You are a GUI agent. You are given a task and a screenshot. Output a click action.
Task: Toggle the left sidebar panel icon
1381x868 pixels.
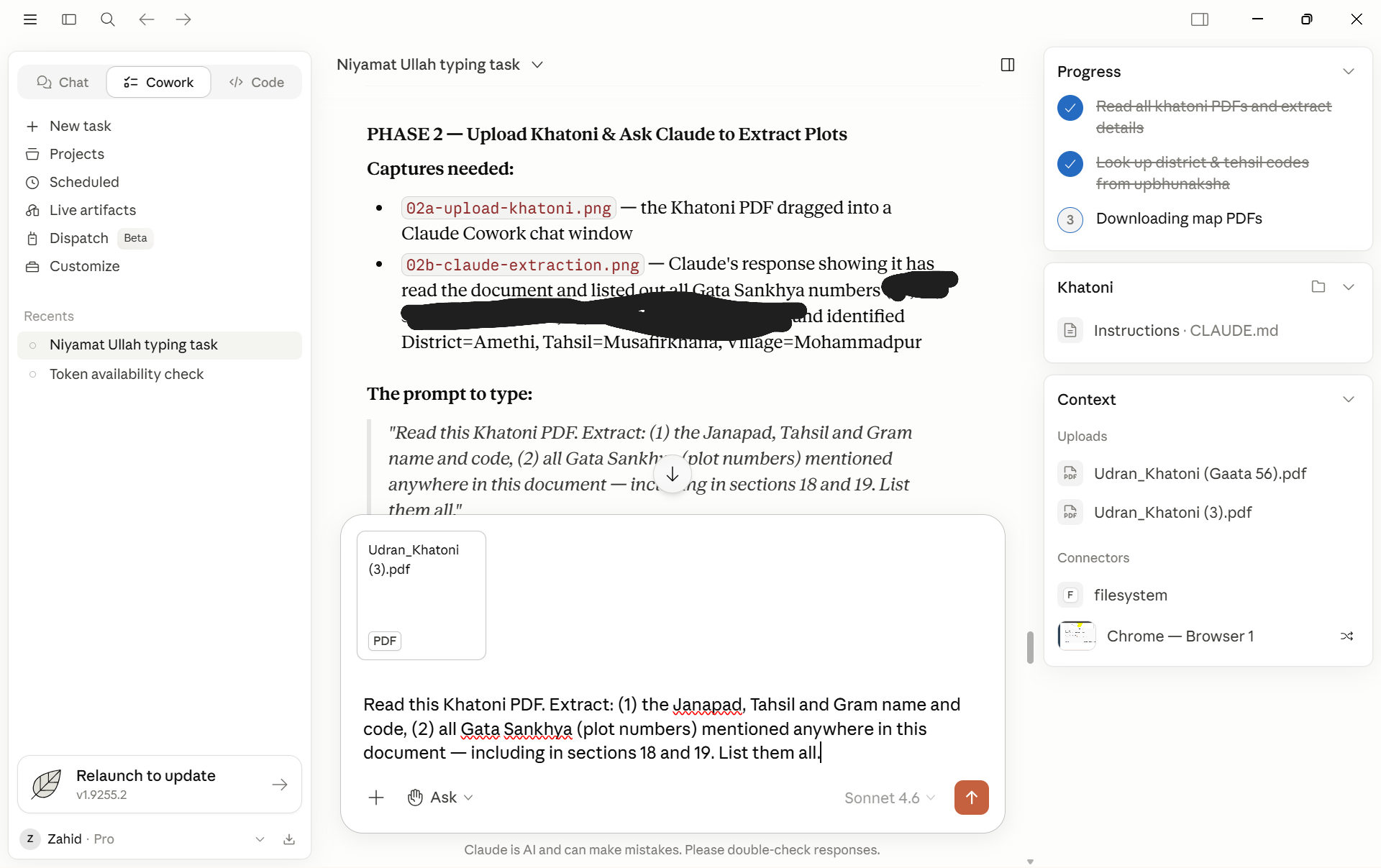(69, 19)
